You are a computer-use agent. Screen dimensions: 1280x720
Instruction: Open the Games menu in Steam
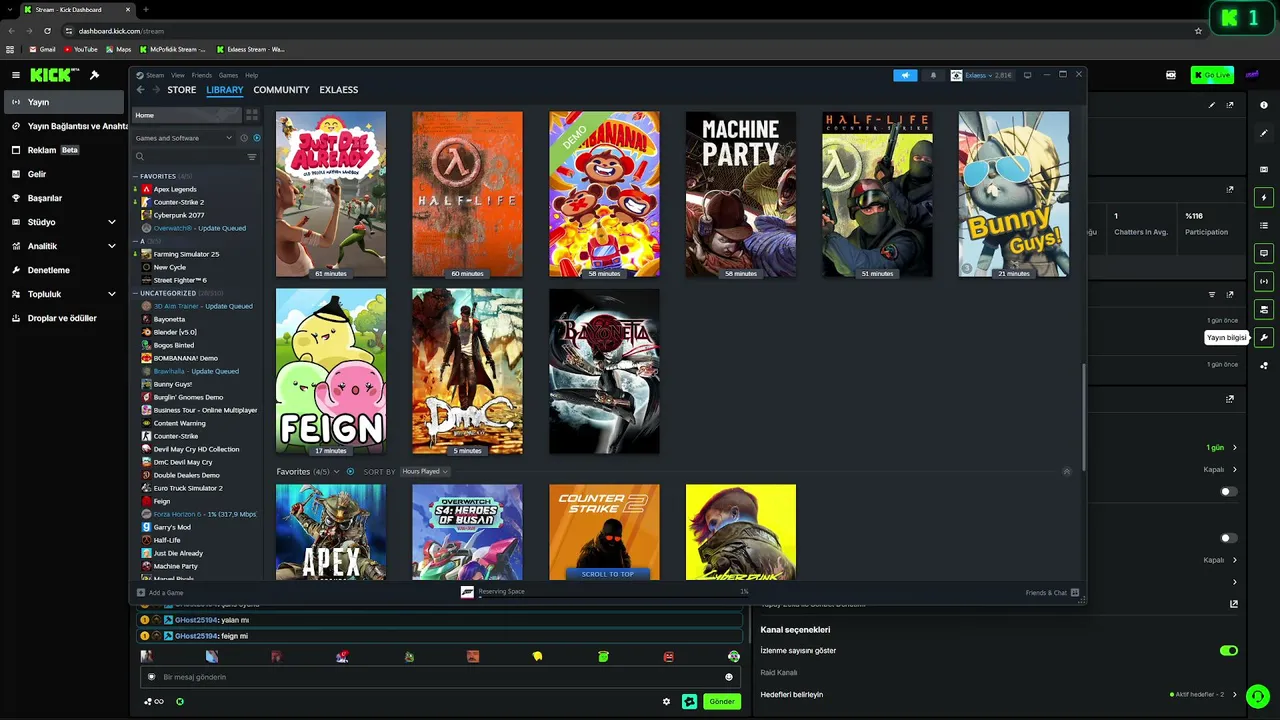[229, 75]
